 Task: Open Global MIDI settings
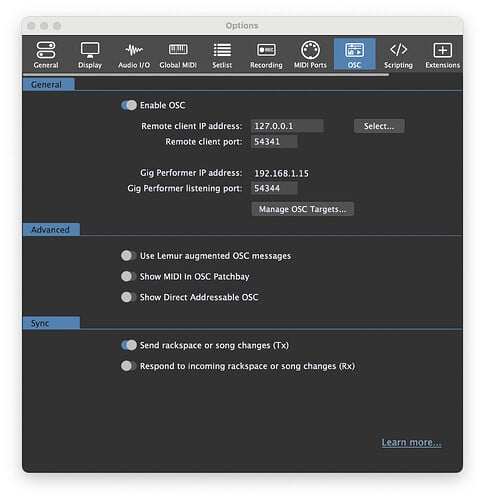178,55
